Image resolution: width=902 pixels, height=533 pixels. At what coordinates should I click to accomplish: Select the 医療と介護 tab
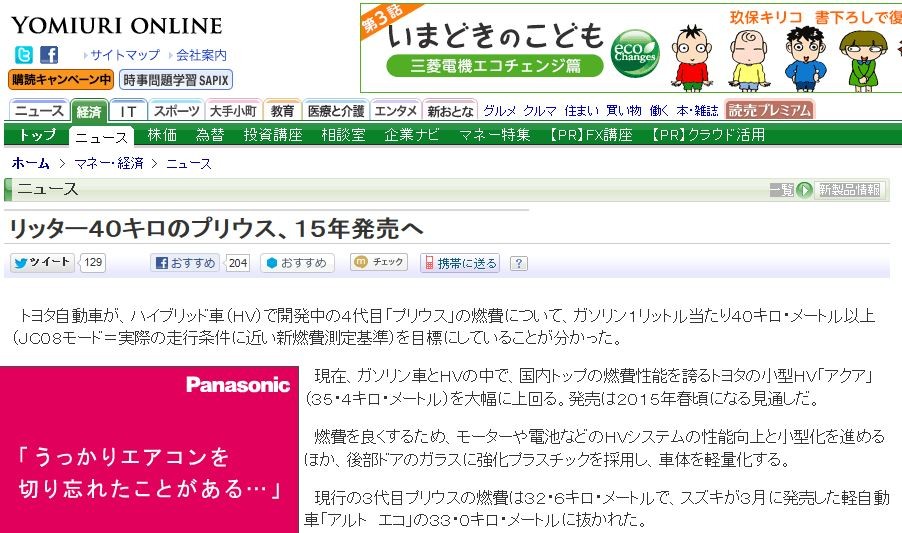[x=336, y=110]
